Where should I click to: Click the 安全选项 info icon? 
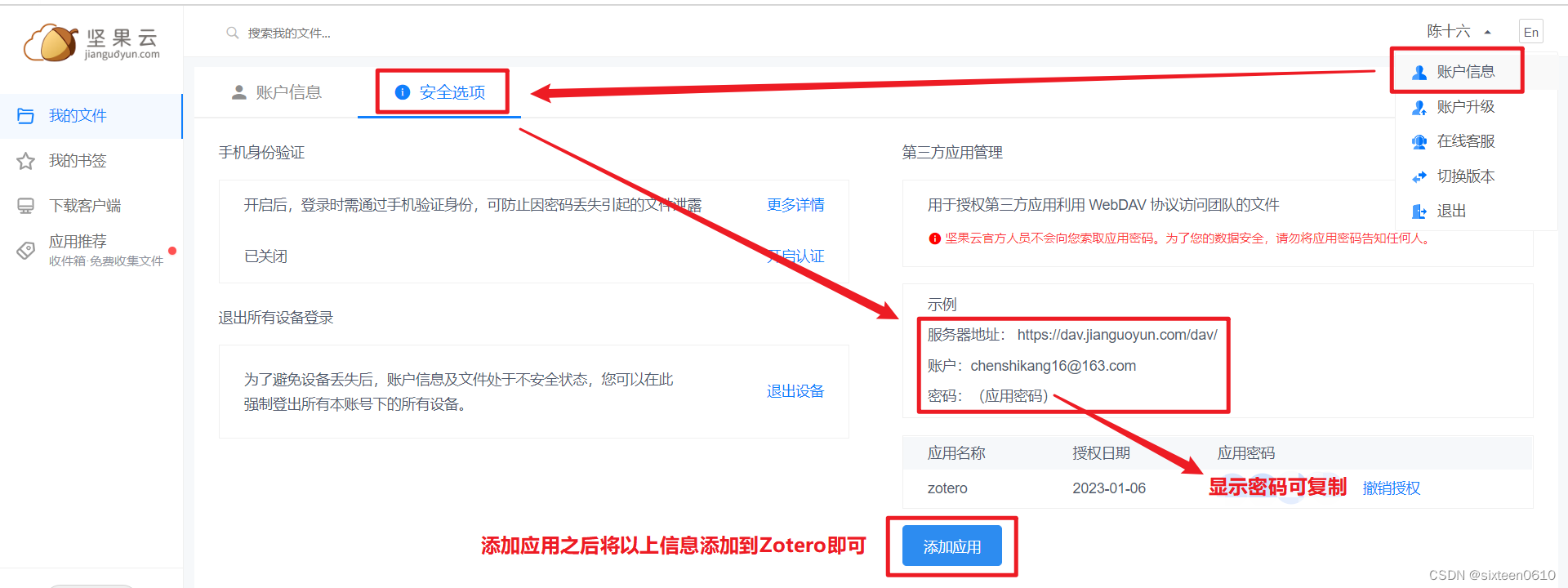[x=403, y=92]
